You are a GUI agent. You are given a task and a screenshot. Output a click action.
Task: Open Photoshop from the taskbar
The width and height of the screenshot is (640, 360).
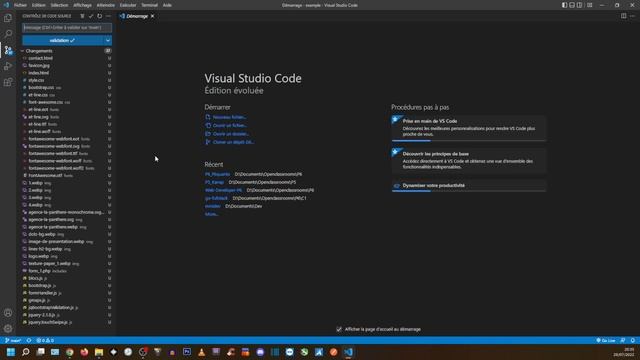pos(187,352)
